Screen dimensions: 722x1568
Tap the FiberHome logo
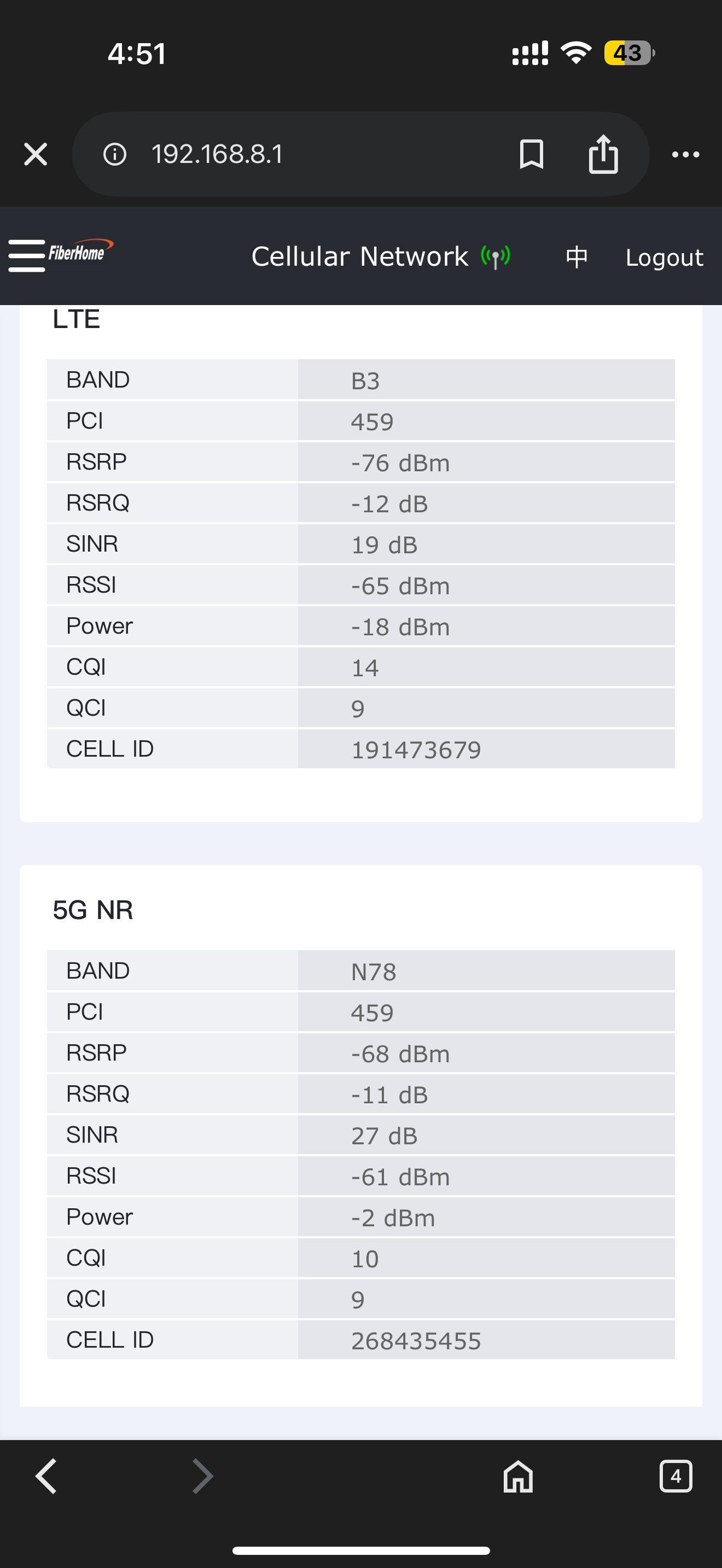tap(81, 251)
